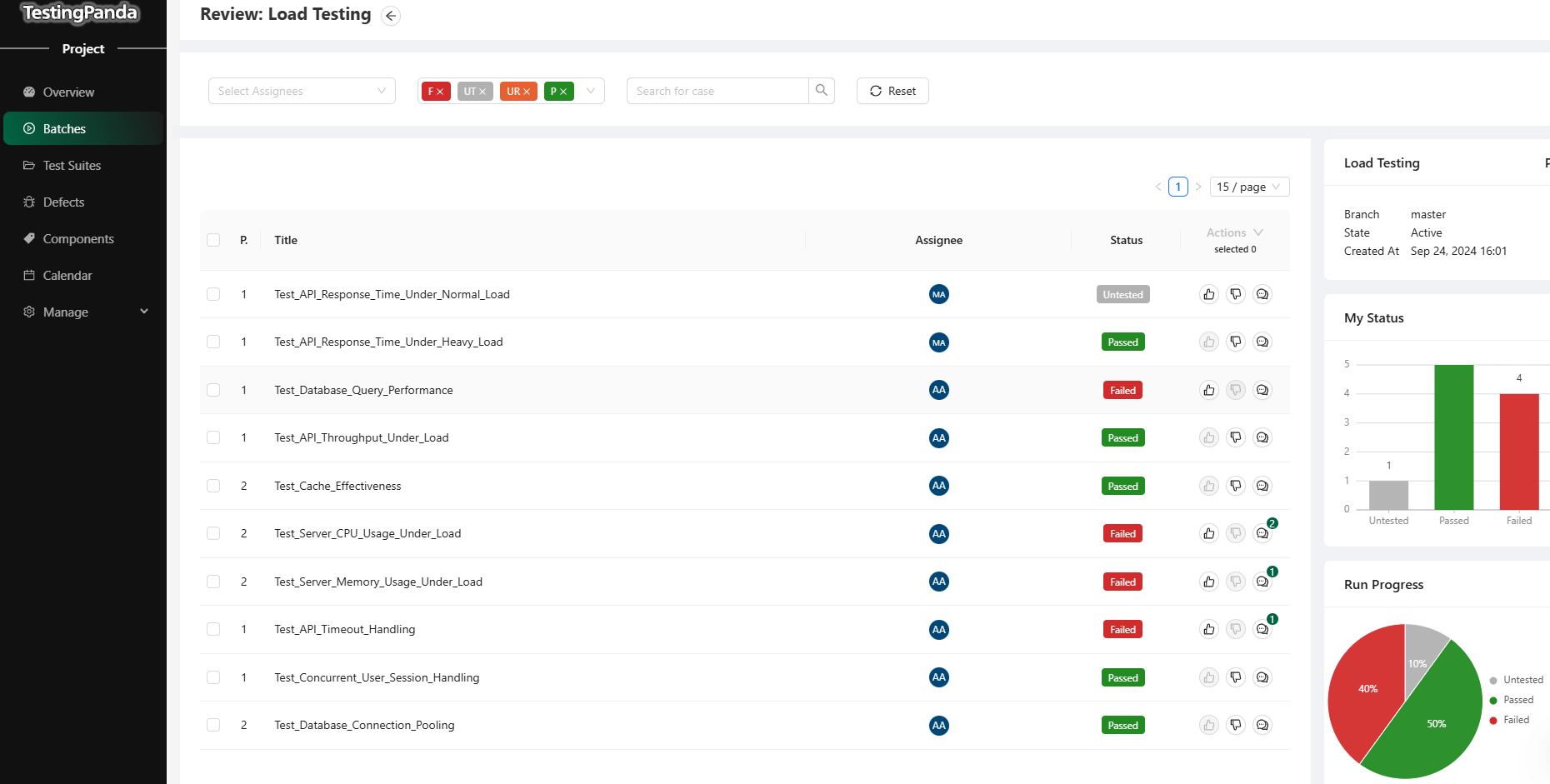Toggle the Untested legend item in Run Progress
This screenshot has width=1550, height=784.
coord(1516,680)
